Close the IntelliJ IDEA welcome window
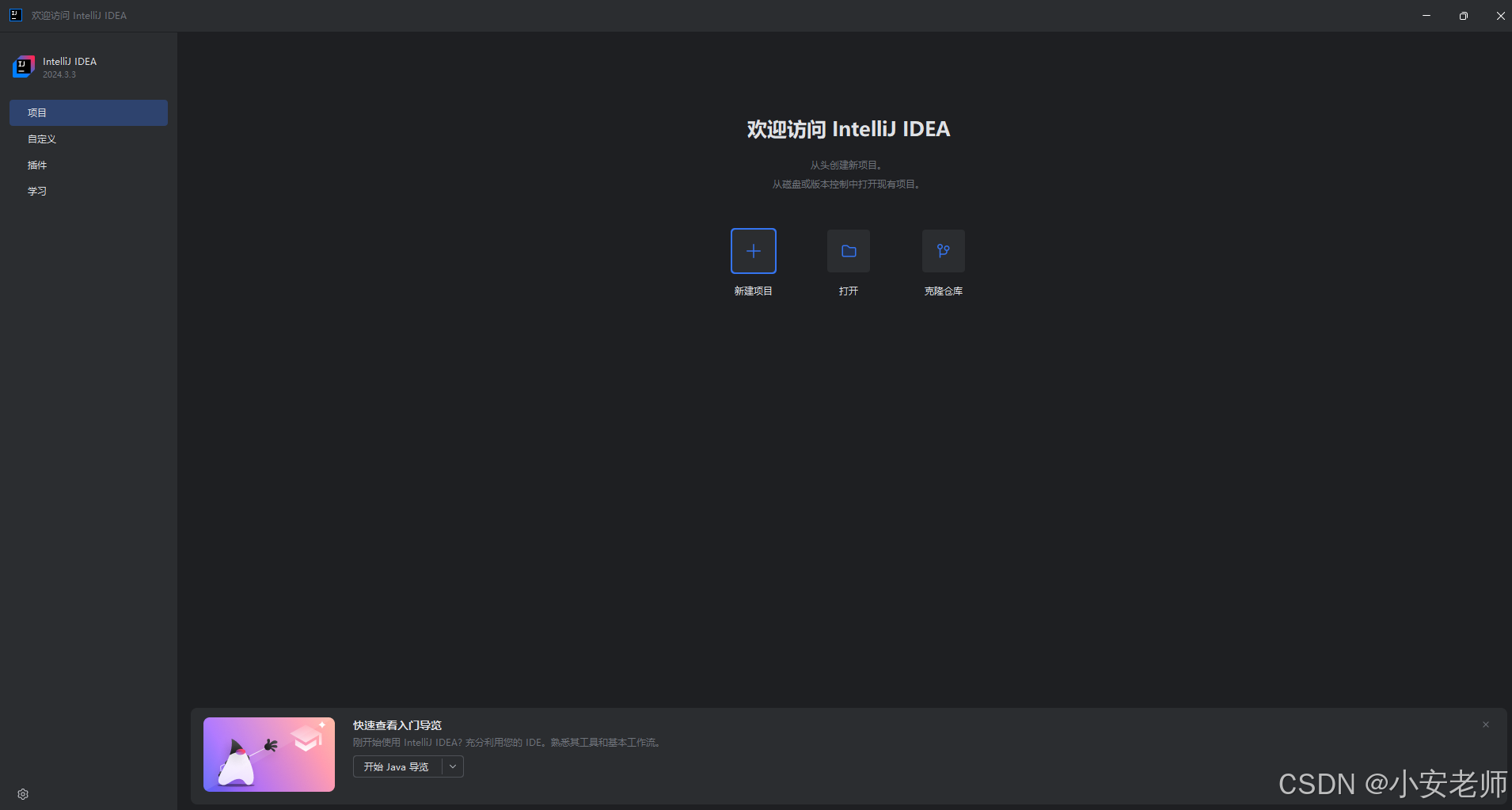This screenshot has height=810, width=1512. click(x=1499, y=15)
